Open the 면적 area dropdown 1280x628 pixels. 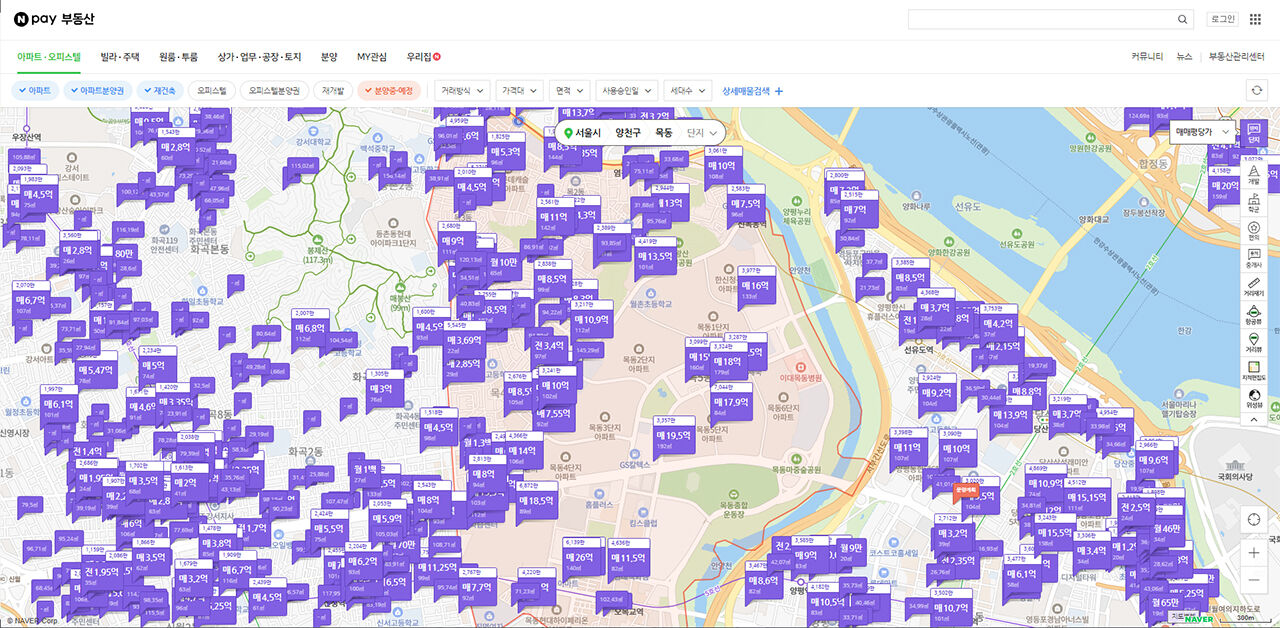click(x=569, y=90)
